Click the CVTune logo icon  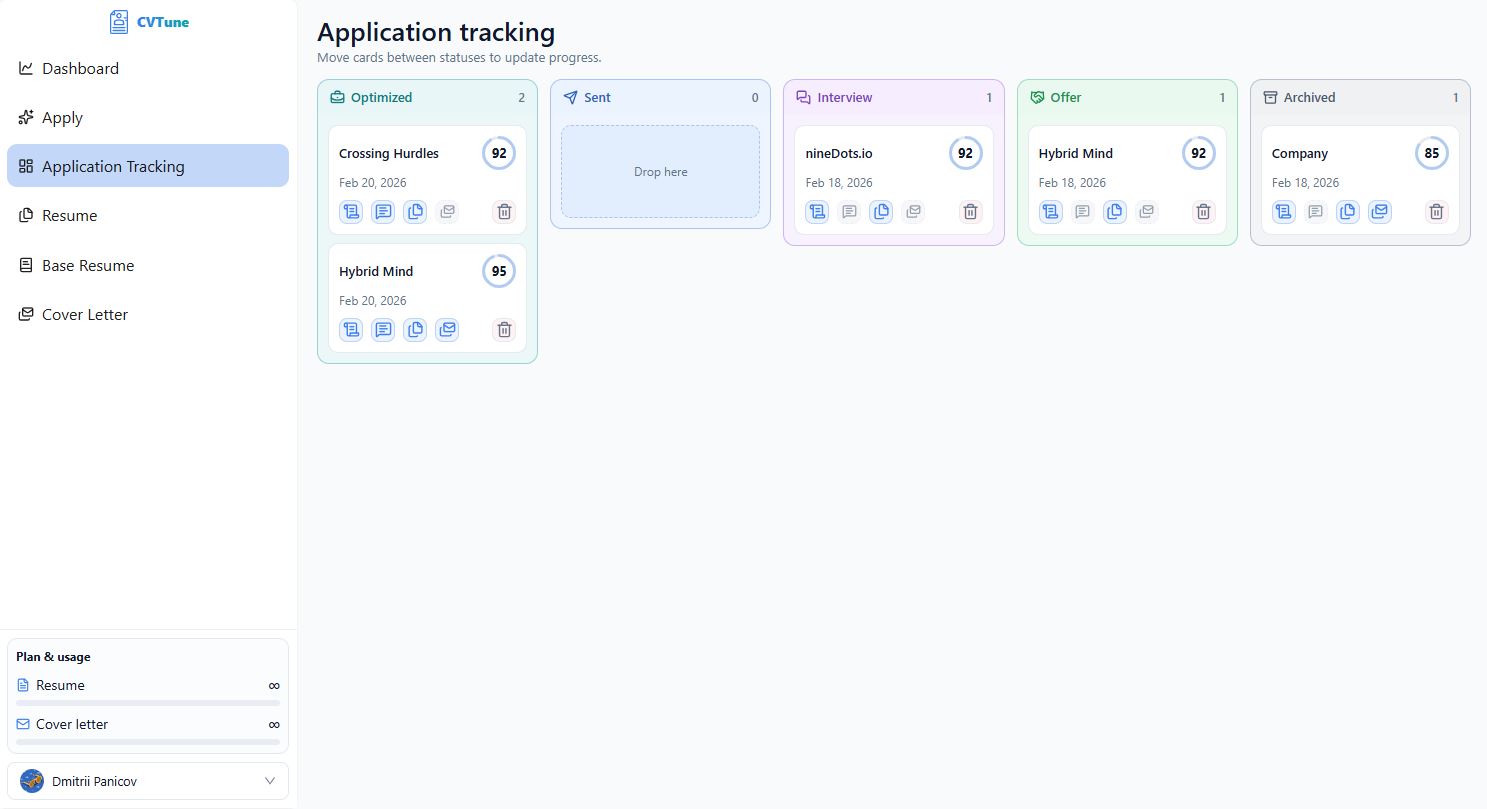click(119, 22)
